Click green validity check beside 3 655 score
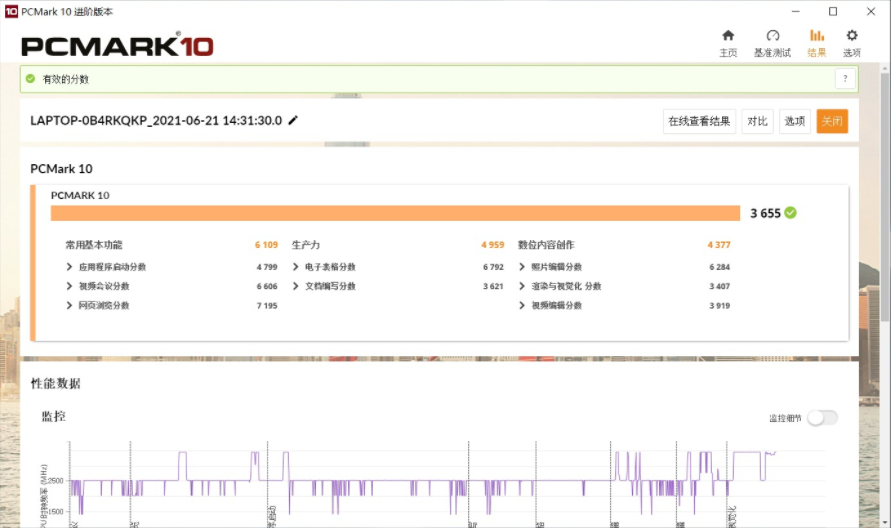 [790, 213]
